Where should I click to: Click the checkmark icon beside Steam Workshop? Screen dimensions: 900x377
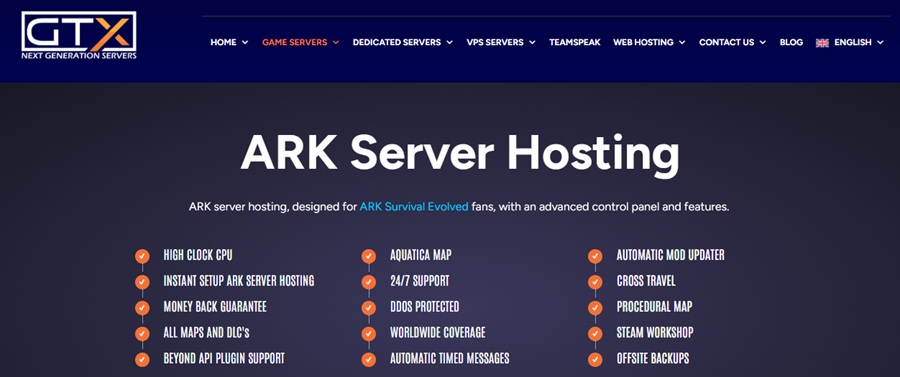tap(595, 333)
